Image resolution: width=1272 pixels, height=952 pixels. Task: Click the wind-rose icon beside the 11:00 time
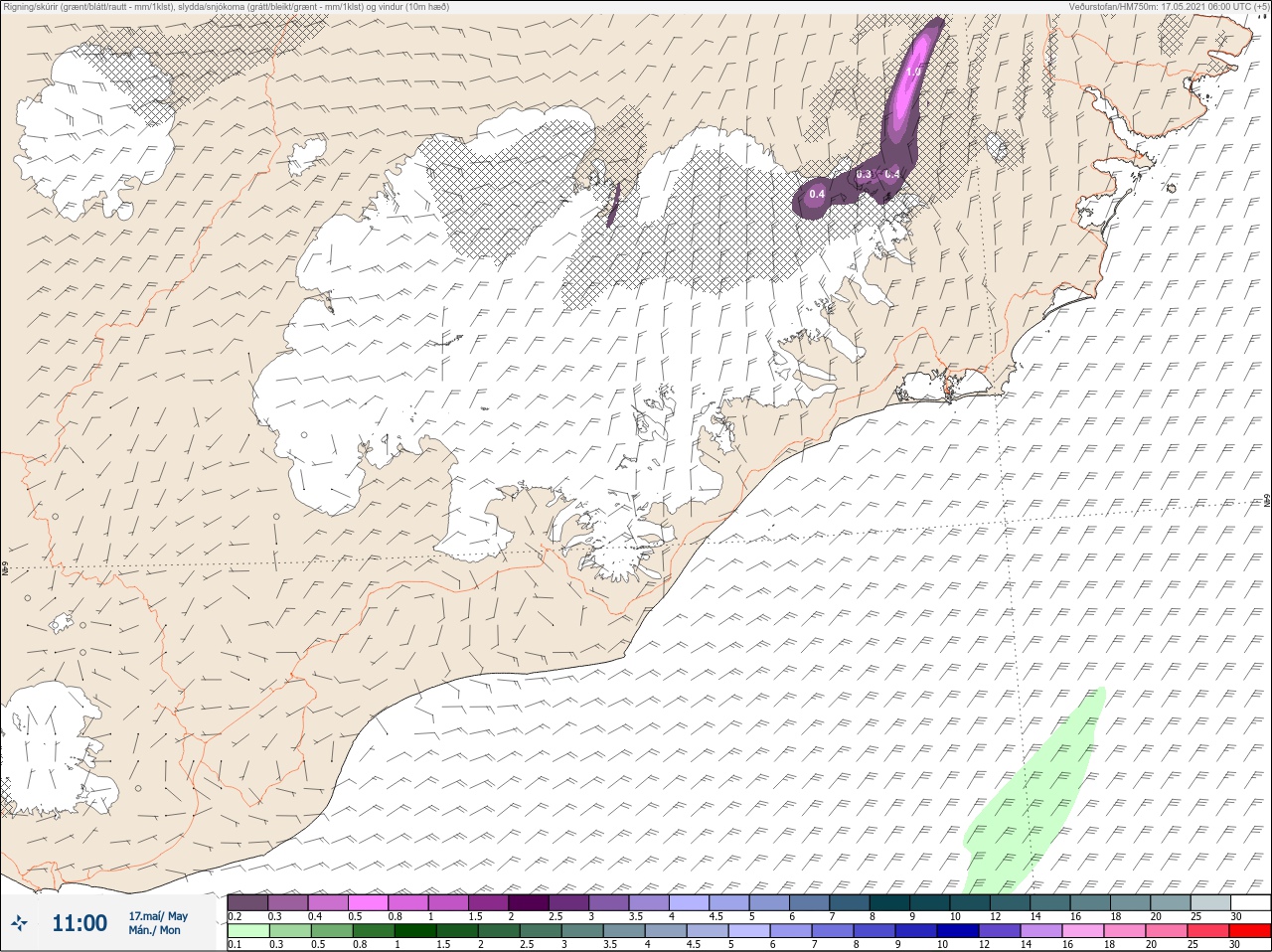point(19,923)
